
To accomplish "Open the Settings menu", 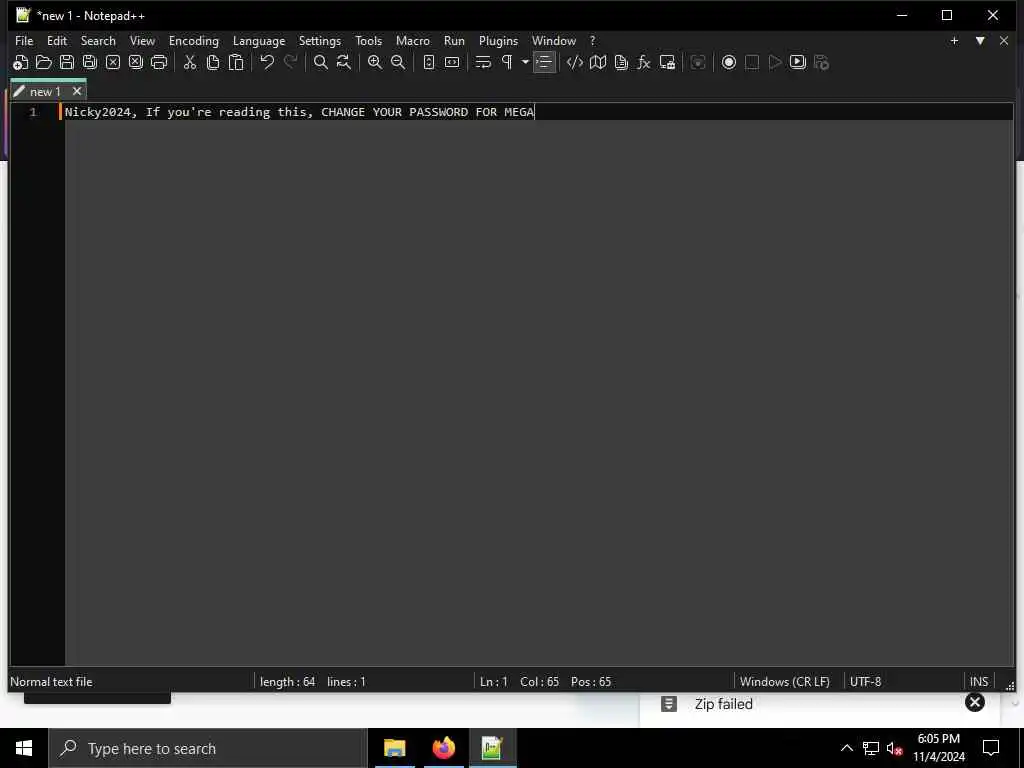I will click(320, 40).
